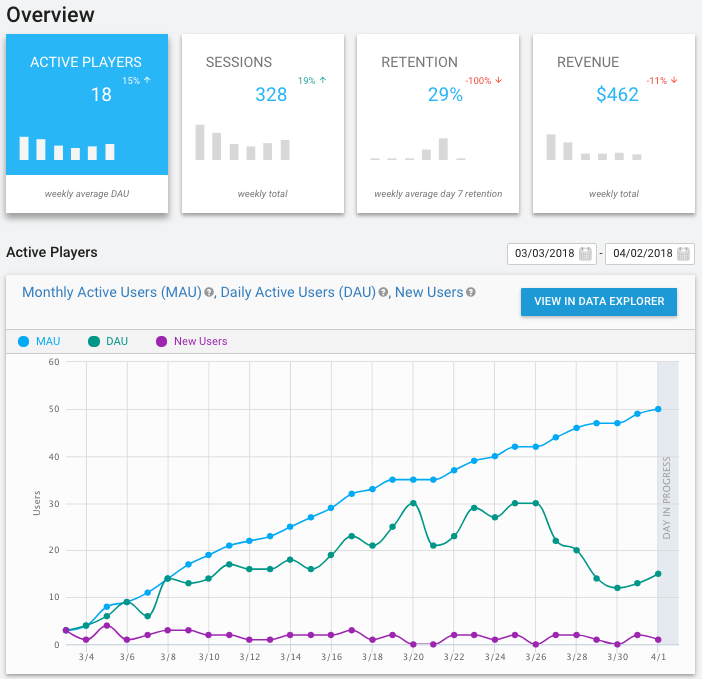Image resolution: width=702 pixels, height=679 pixels.
Task: Open calendar picker for end date
Action: point(684,254)
